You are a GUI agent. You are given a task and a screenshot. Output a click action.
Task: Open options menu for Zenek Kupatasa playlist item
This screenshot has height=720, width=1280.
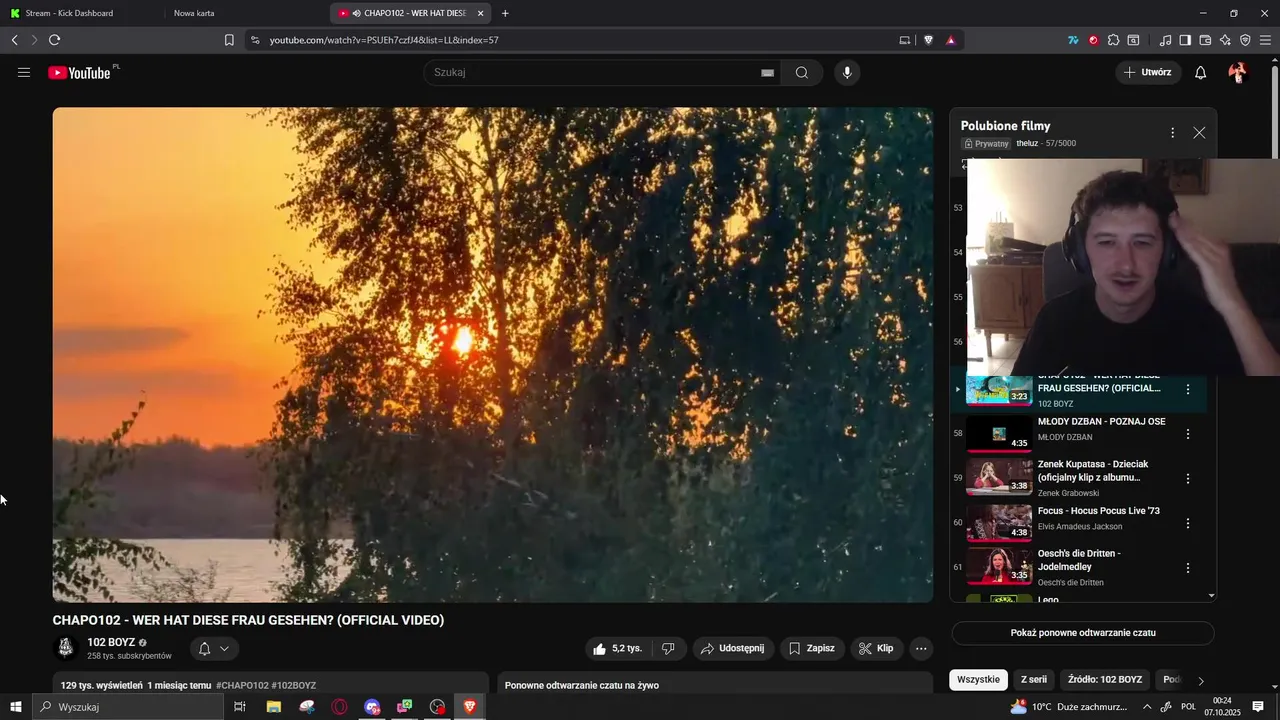tap(1188, 478)
